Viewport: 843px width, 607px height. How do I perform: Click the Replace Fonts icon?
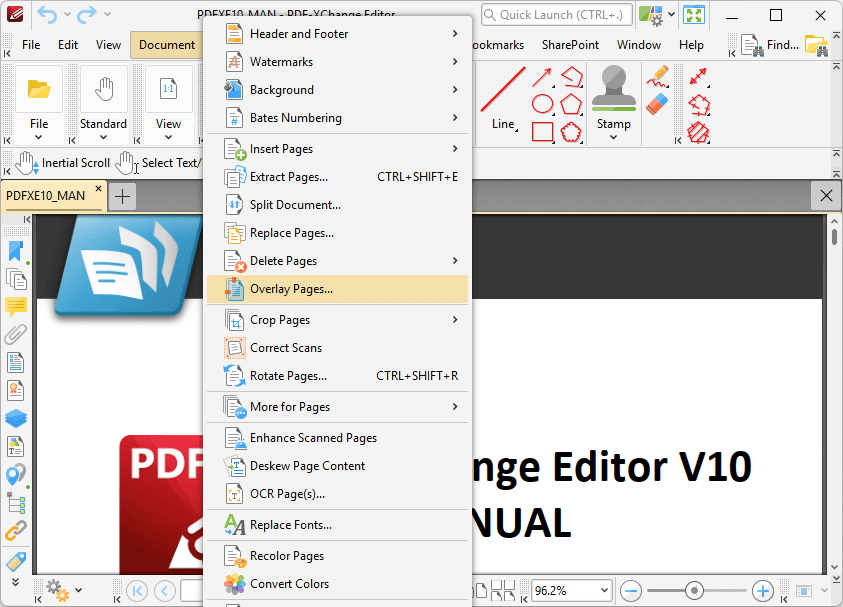234,525
